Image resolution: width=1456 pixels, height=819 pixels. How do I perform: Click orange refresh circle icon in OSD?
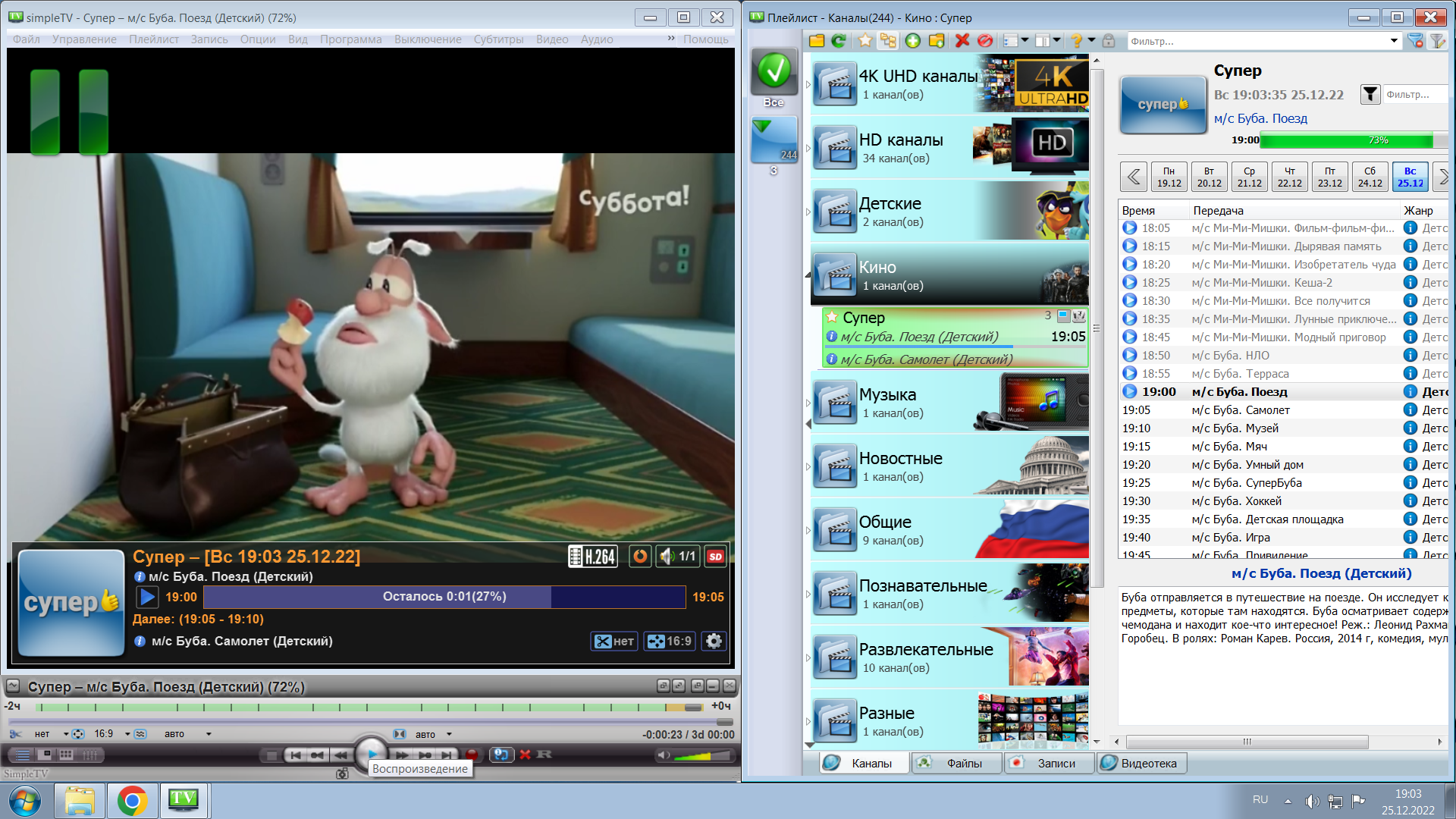[x=640, y=557]
